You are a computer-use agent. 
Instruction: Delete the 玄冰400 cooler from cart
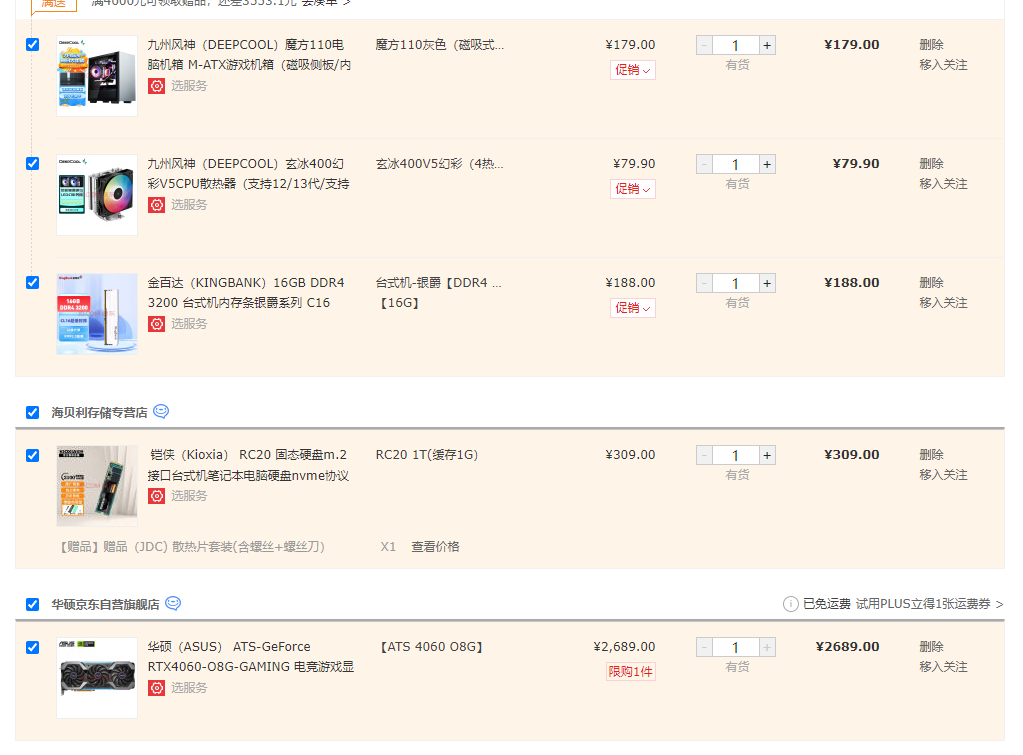(931, 163)
